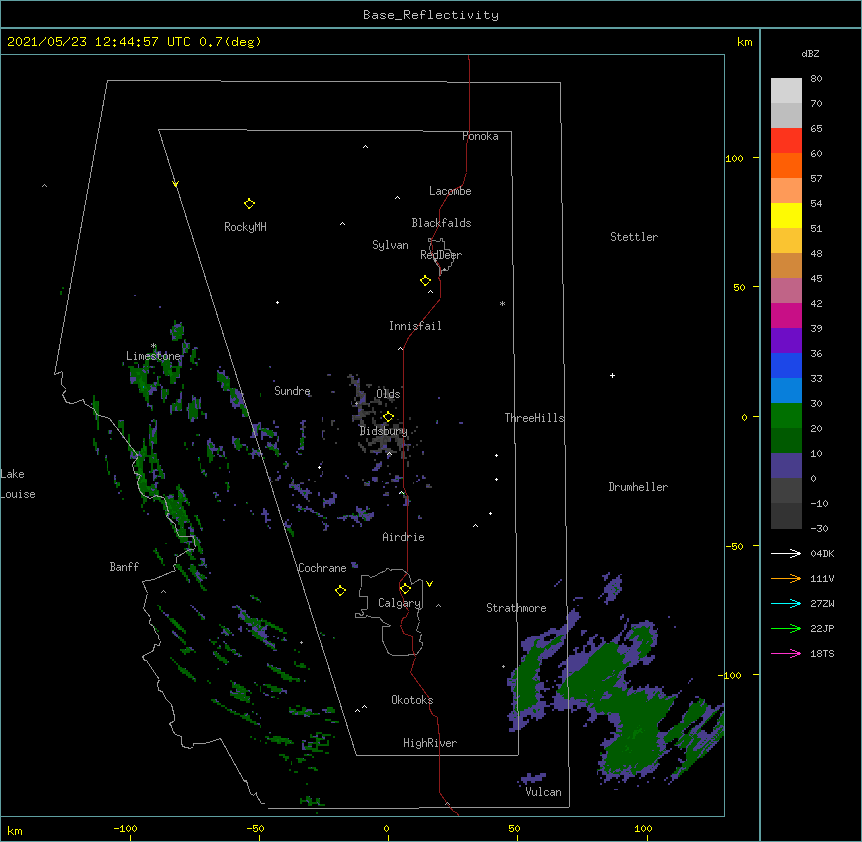The image size is (862, 842).
Task: Click white plus marker below Stettler
Action: click(x=612, y=375)
